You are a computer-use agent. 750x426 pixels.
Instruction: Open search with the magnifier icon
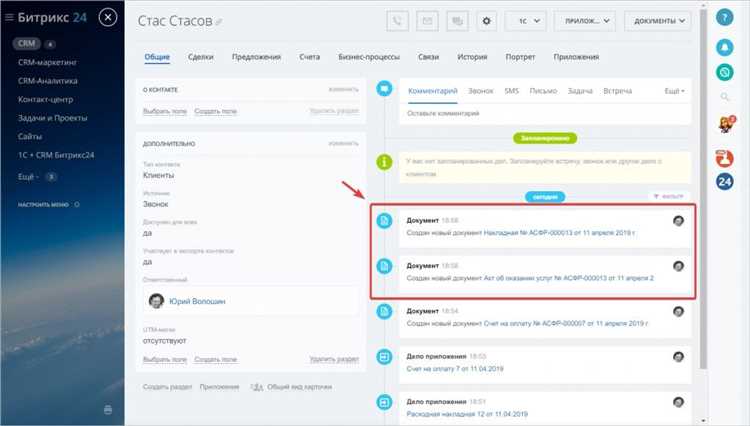tap(725, 97)
